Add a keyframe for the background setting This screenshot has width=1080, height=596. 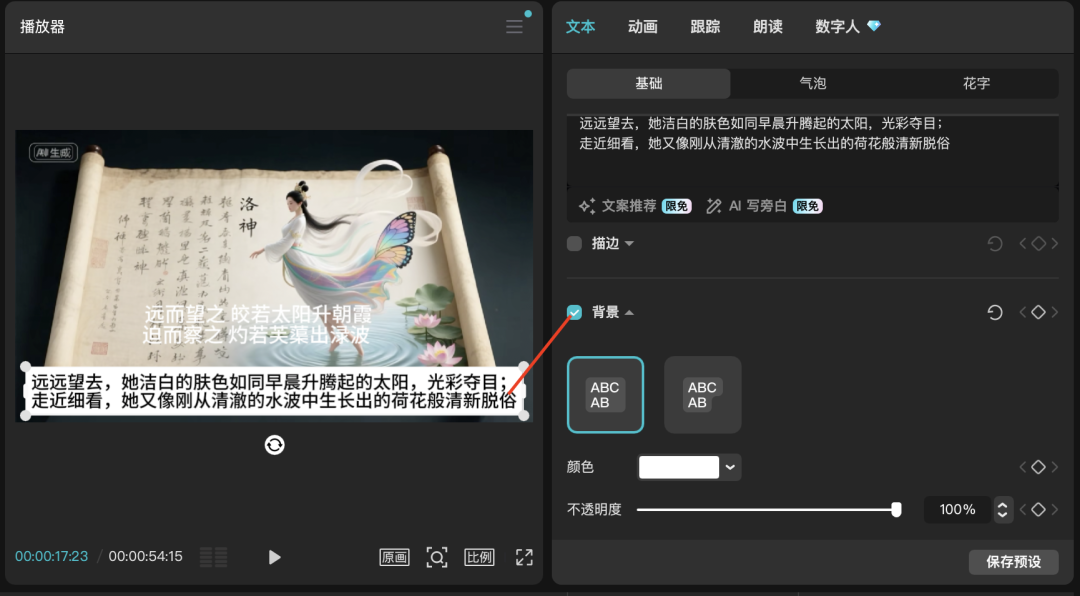[1038, 312]
